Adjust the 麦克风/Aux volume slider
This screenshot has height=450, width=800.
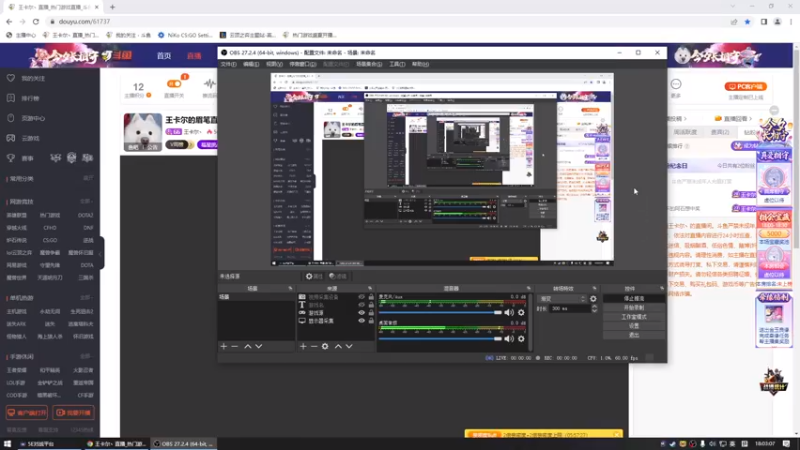pyautogui.click(x=441, y=312)
